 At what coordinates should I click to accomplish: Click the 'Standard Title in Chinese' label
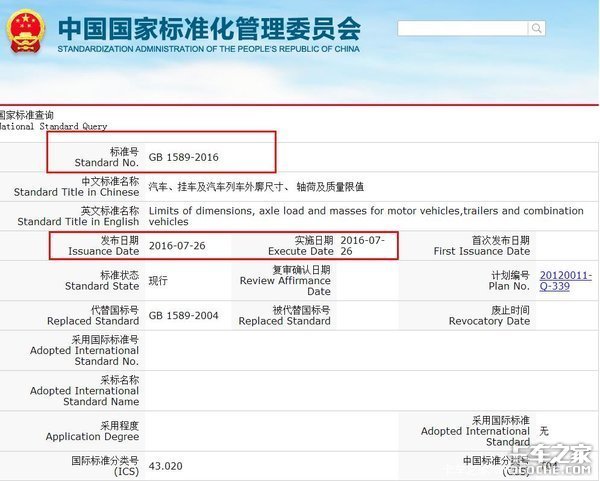[77, 187]
